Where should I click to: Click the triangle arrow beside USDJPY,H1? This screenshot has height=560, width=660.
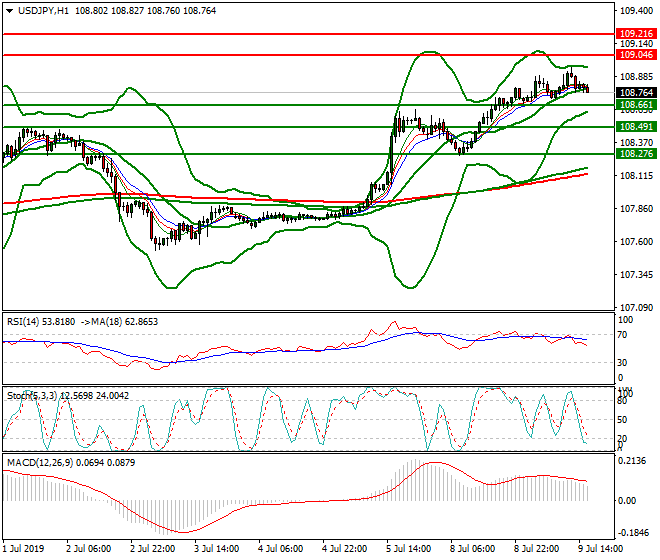point(9,10)
